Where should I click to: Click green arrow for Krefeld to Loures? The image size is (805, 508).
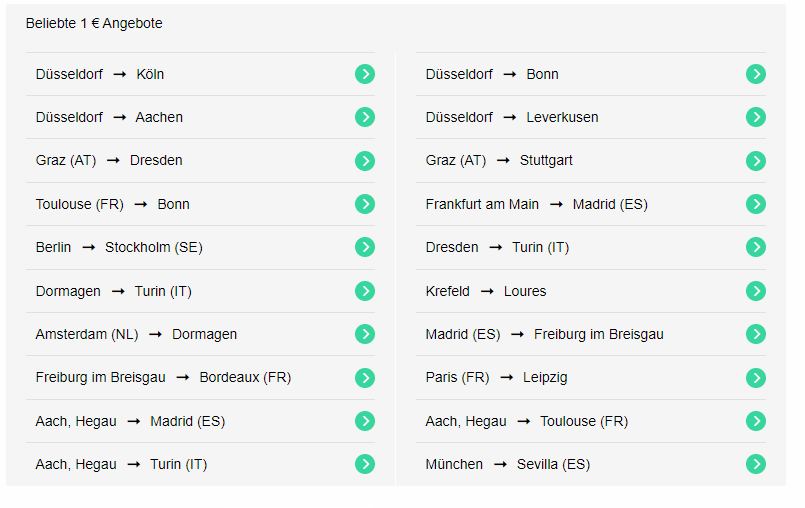pos(755,291)
